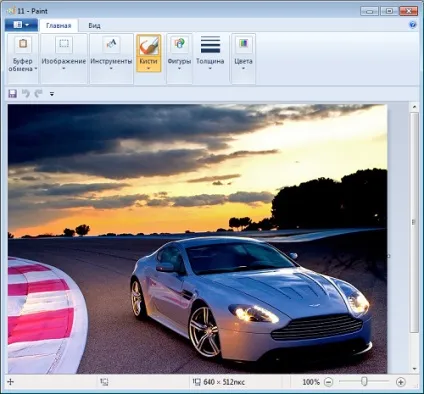Image resolution: width=424 pixels, height=394 pixels.
Task: Click the selection size status icon
Action: pos(104,382)
